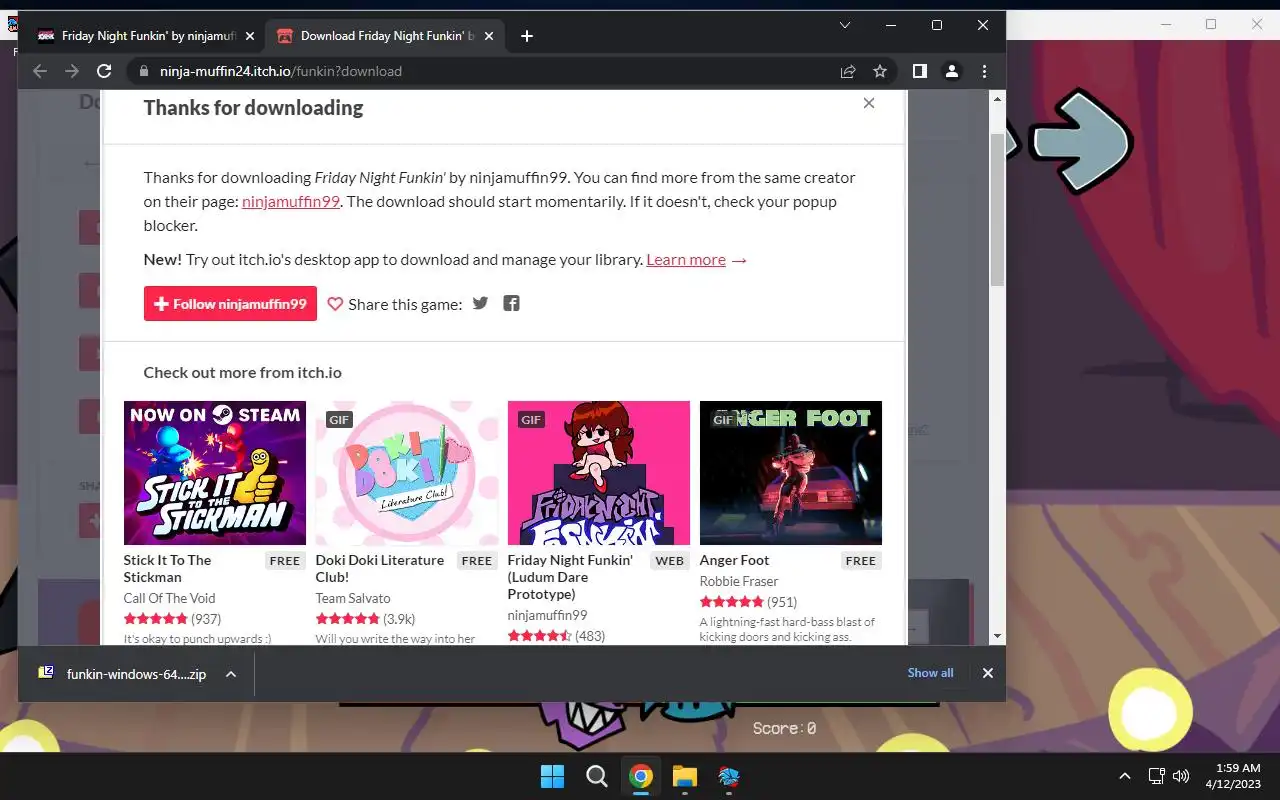The height and width of the screenshot is (800, 1280).
Task: Click the Anger Foot star rating
Action: coord(732,602)
